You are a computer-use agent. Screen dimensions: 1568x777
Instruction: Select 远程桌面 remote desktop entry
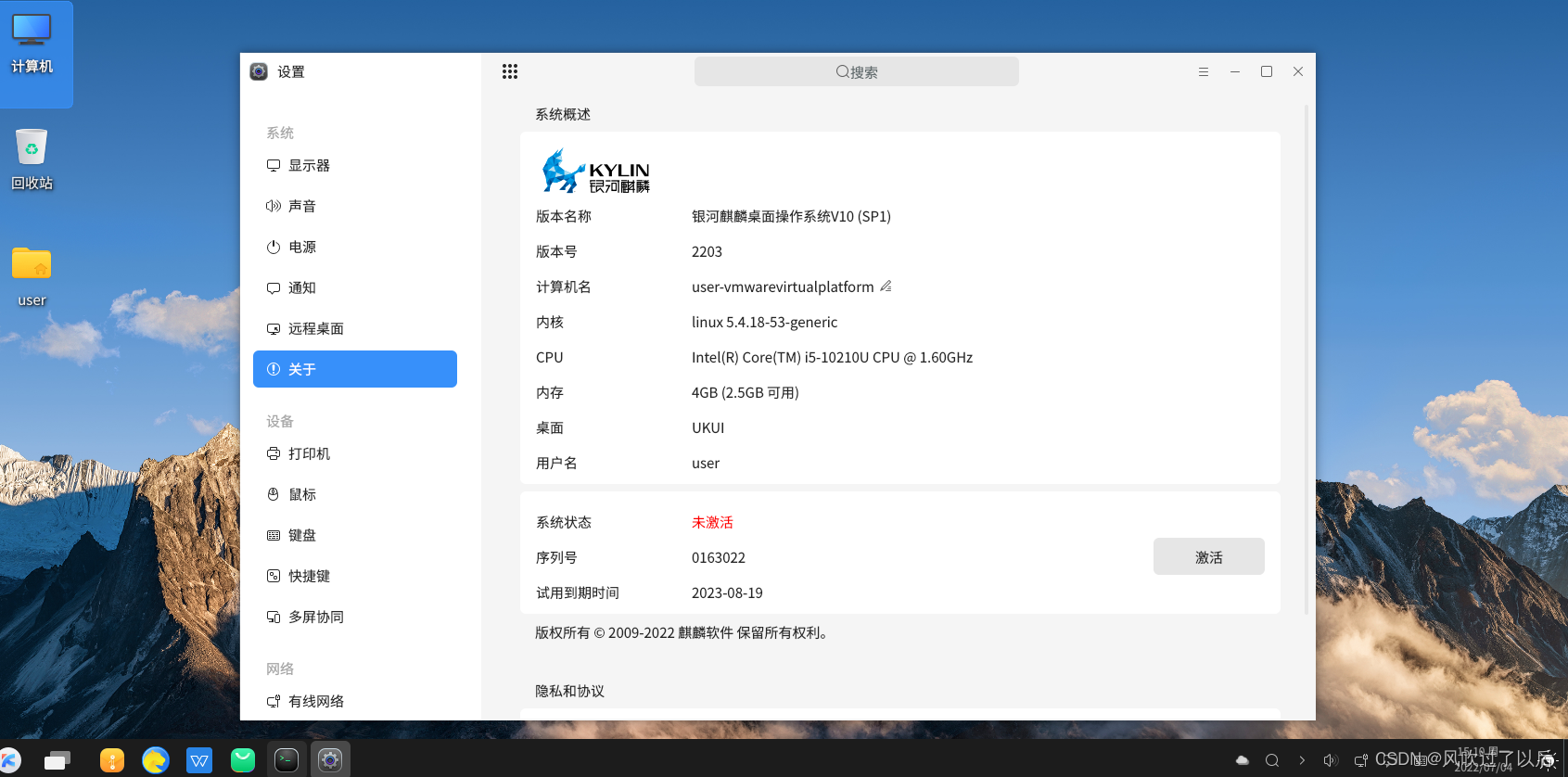coord(354,328)
